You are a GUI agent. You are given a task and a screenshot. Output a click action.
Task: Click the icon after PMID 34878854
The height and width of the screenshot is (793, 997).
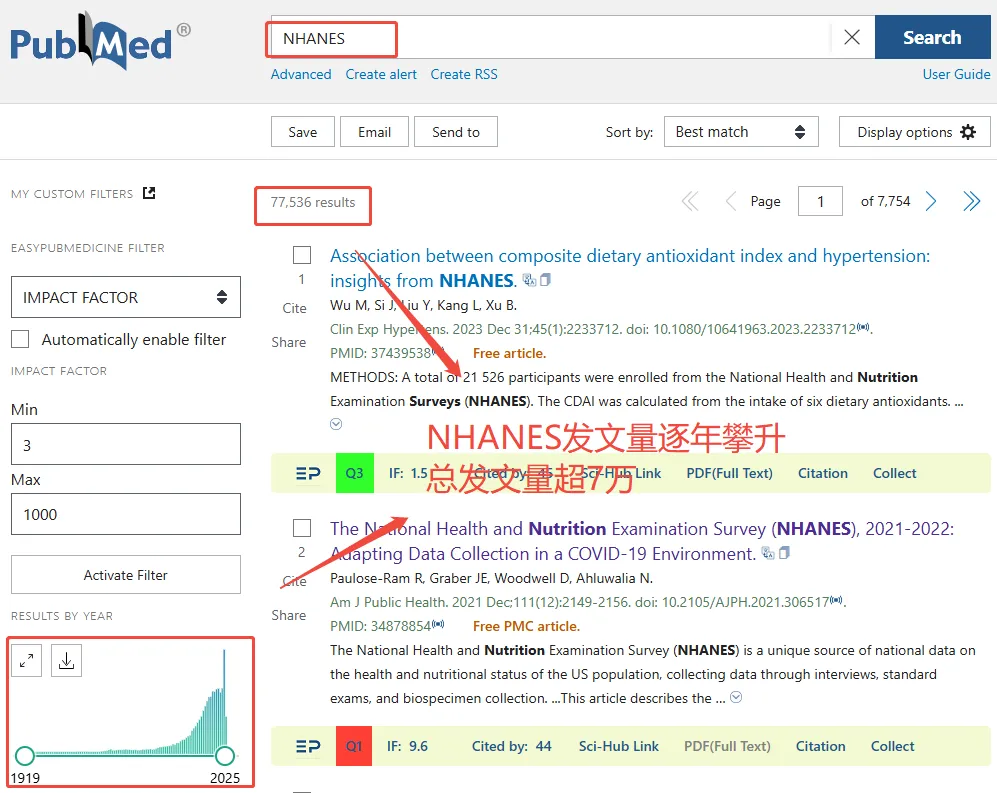[438, 624]
